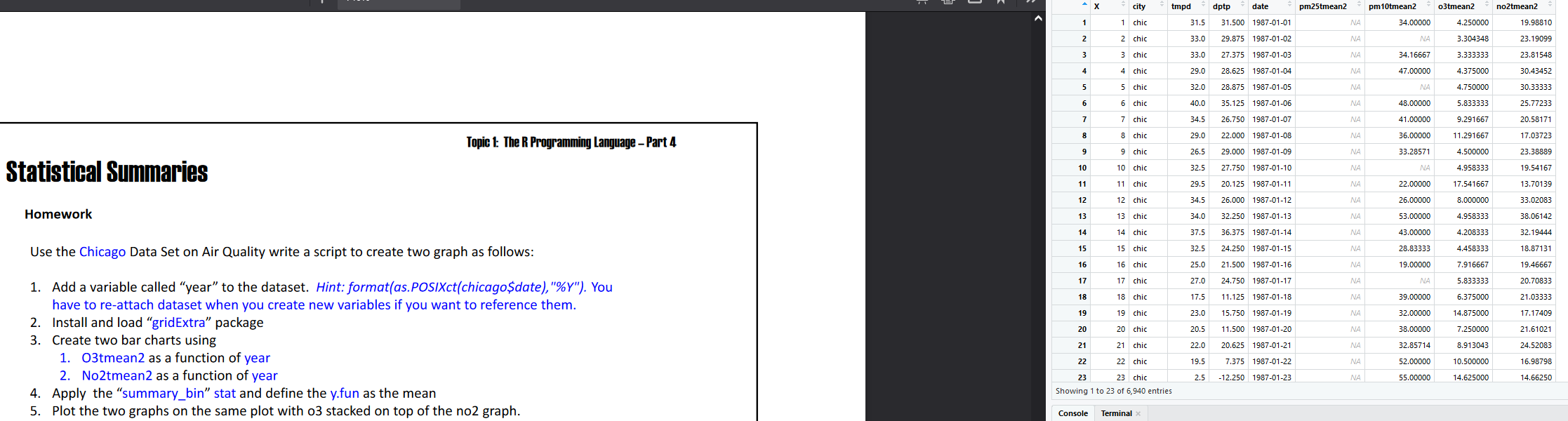Click the O3tmean2 item in the PDF list
Viewport: 1568px width, 421px height.
point(113,358)
